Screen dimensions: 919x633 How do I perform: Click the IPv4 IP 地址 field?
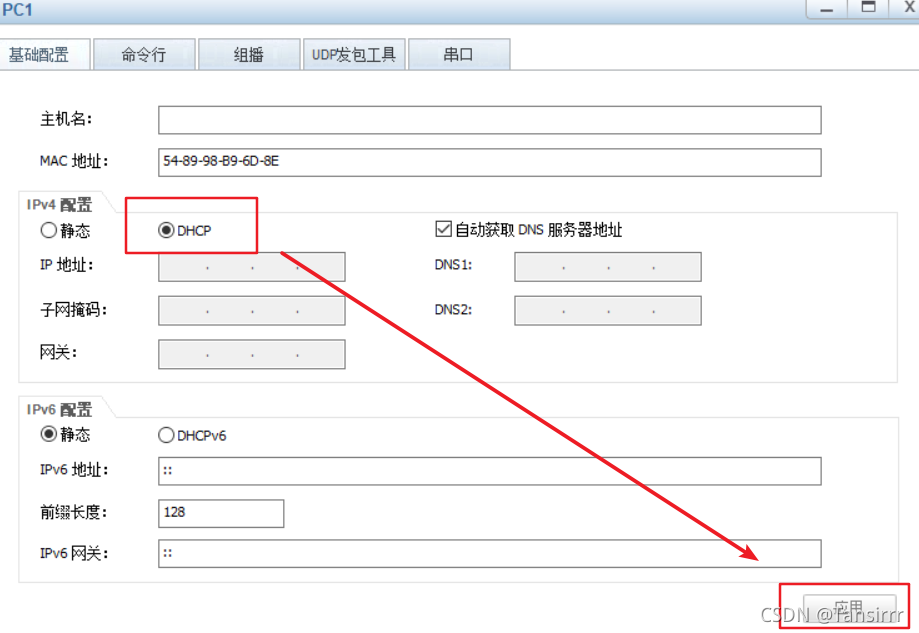click(x=251, y=267)
